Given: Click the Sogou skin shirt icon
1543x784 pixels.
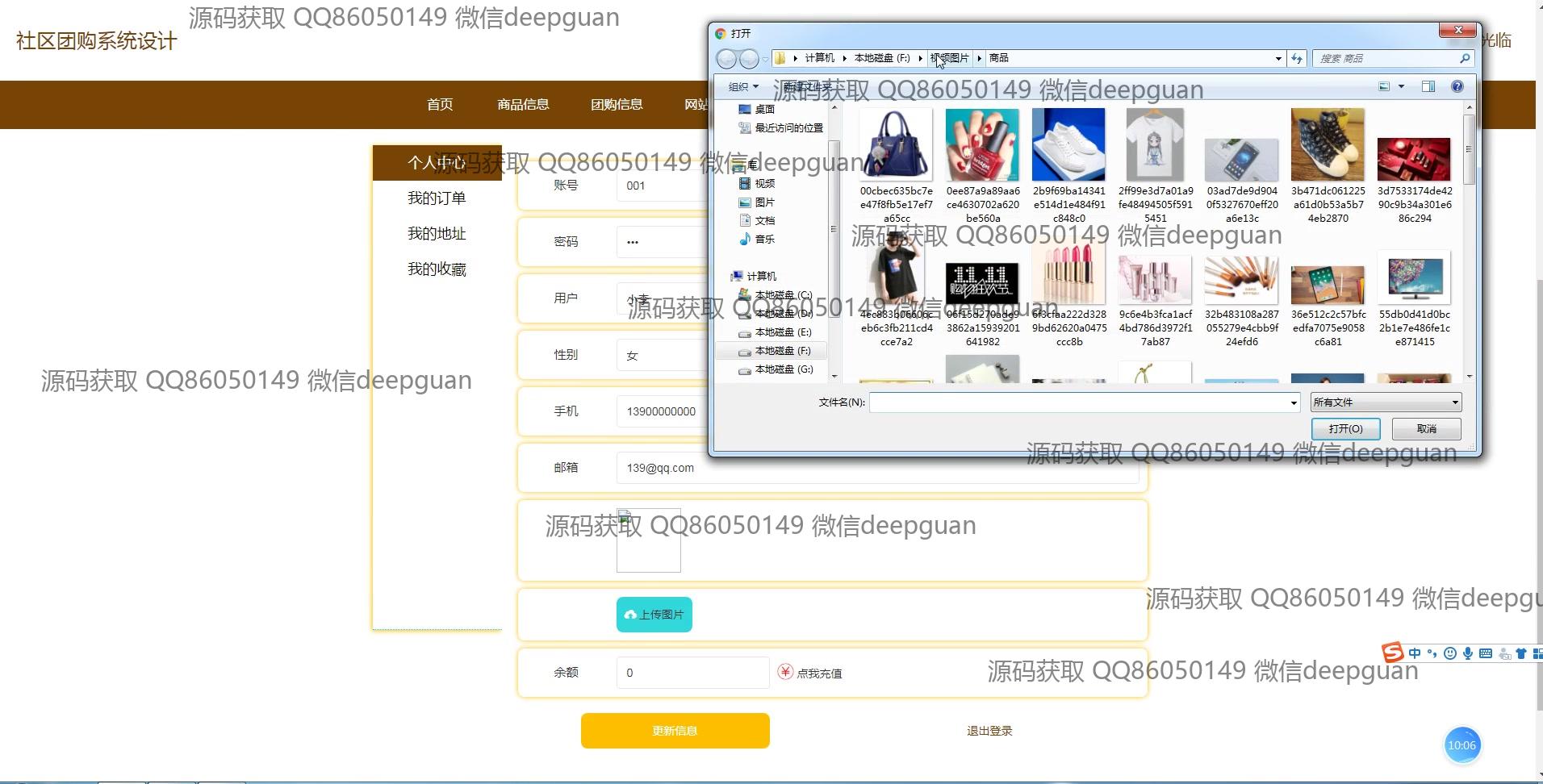Looking at the screenshot, I should click(1521, 653).
